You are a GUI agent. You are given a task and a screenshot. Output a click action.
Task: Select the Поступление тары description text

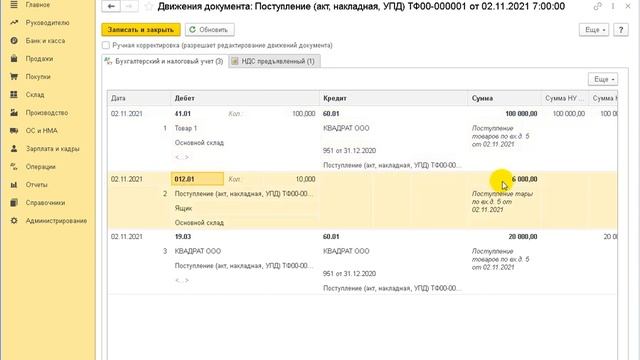point(502,202)
